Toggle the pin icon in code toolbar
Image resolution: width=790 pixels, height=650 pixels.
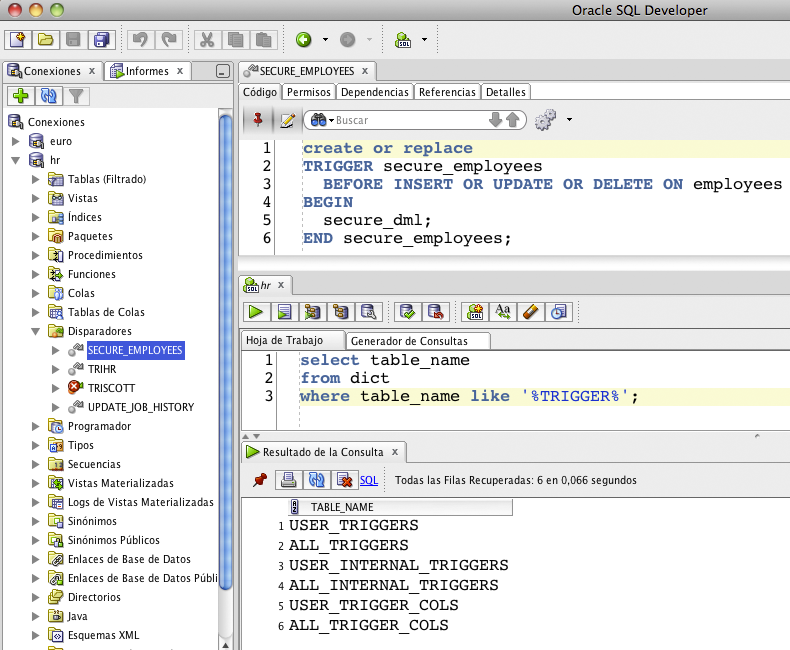coord(258,120)
